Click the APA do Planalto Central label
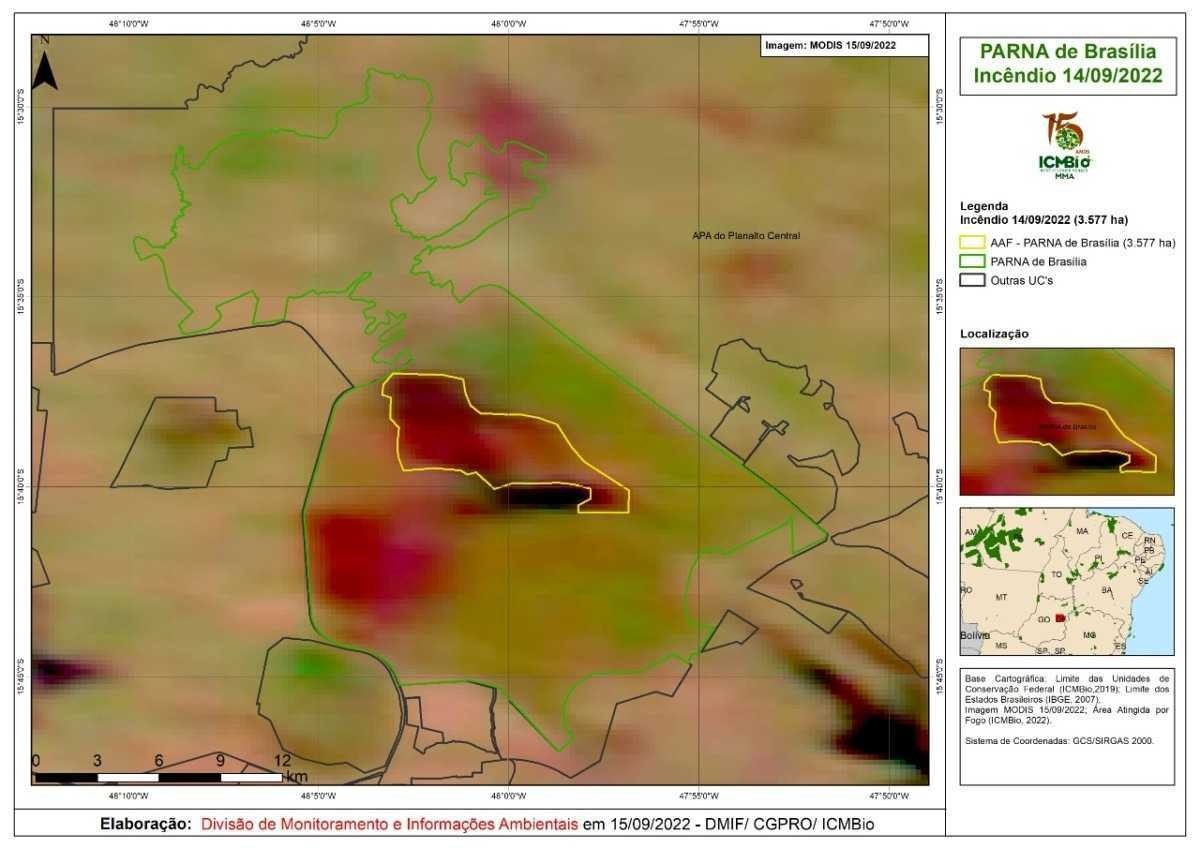 [x=746, y=236]
